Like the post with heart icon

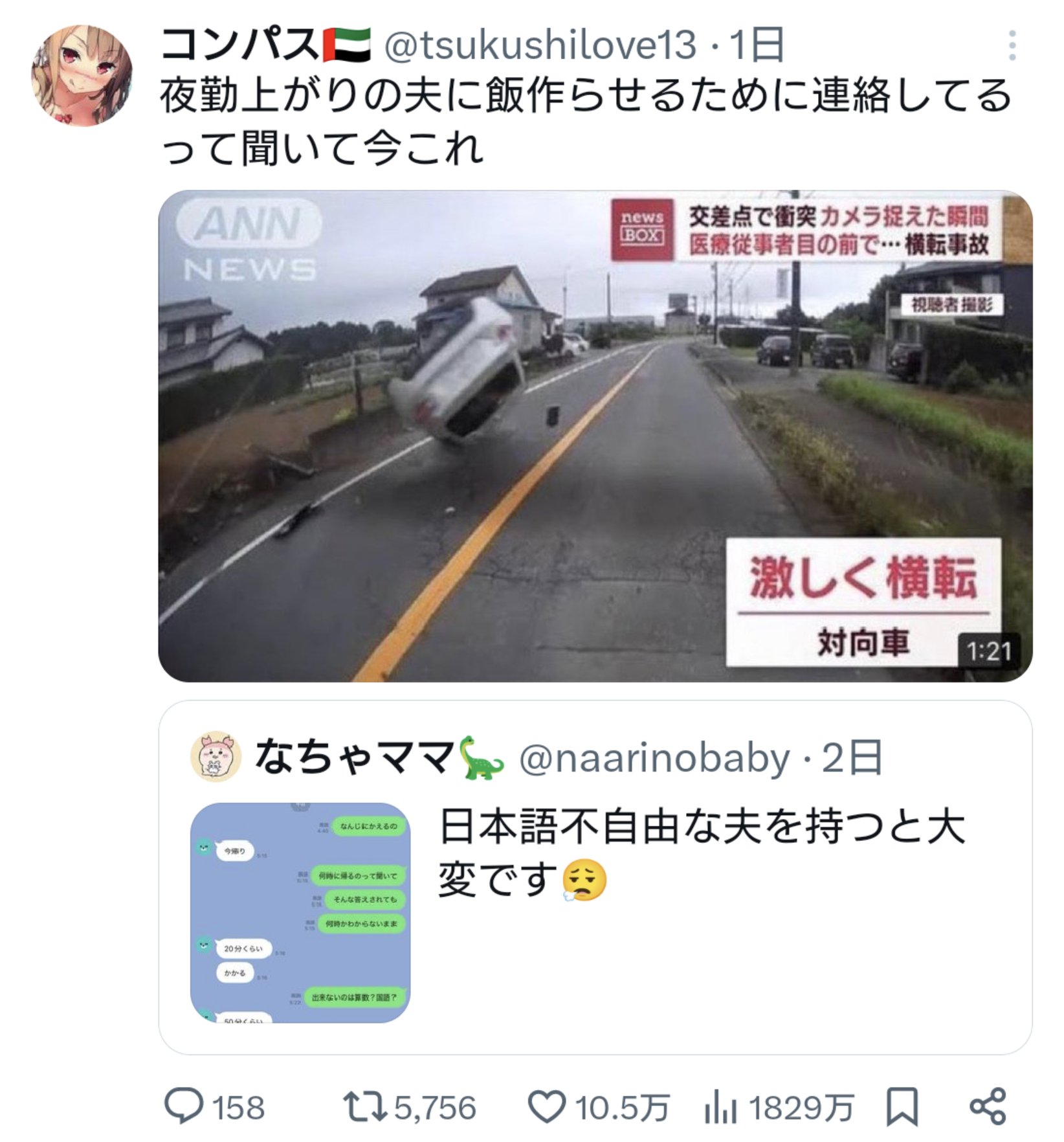(x=547, y=1106)
